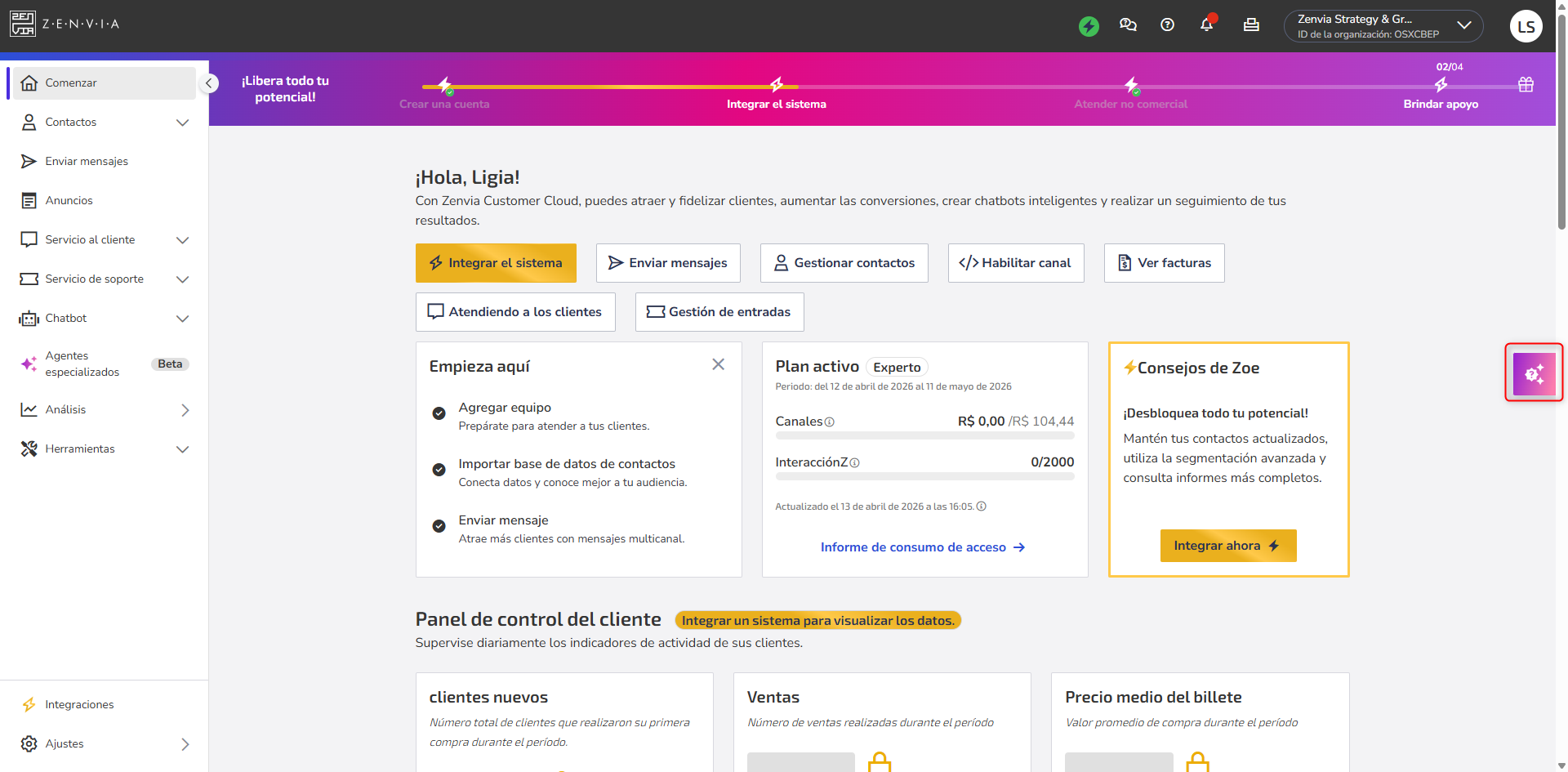Screen dimensions: 1568x772
Task: Click the Herramientas tools icon
Action: (x=29, y=448)
